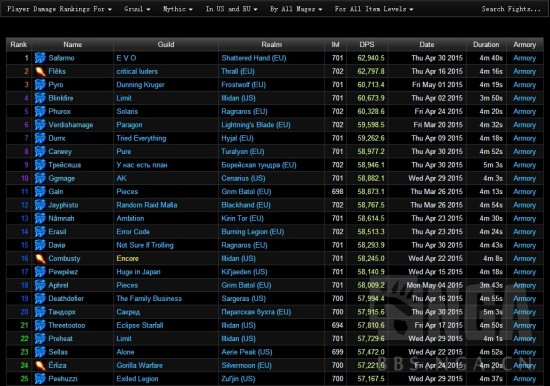This screenshot has height=386, width=550.
Task: Open the Zul'jin (US) realm link
Action: click(x=238, y=379)
